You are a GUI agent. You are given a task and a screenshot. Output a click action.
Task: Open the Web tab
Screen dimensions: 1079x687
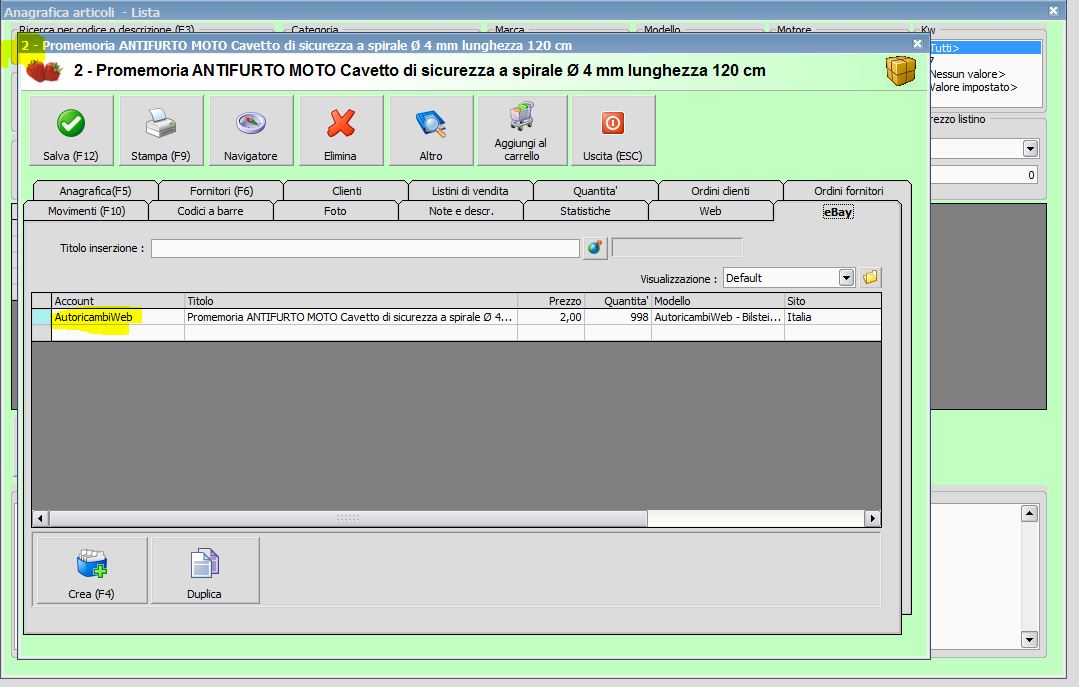711,211
